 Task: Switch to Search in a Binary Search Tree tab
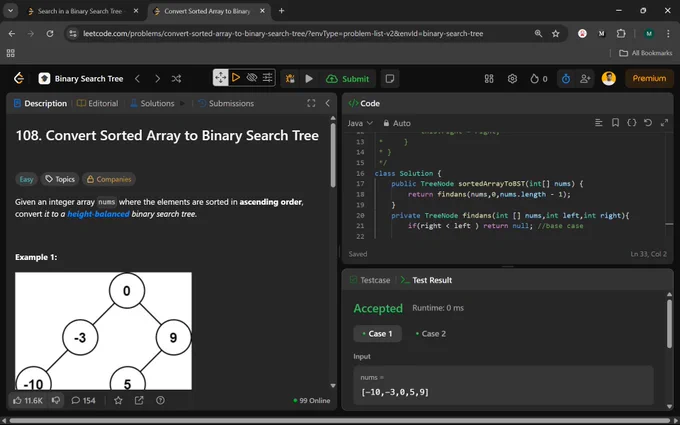80,11
